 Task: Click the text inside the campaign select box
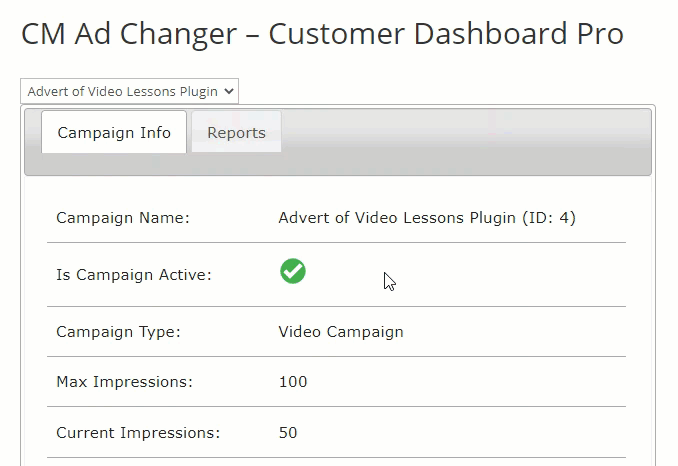coord(122,92)
